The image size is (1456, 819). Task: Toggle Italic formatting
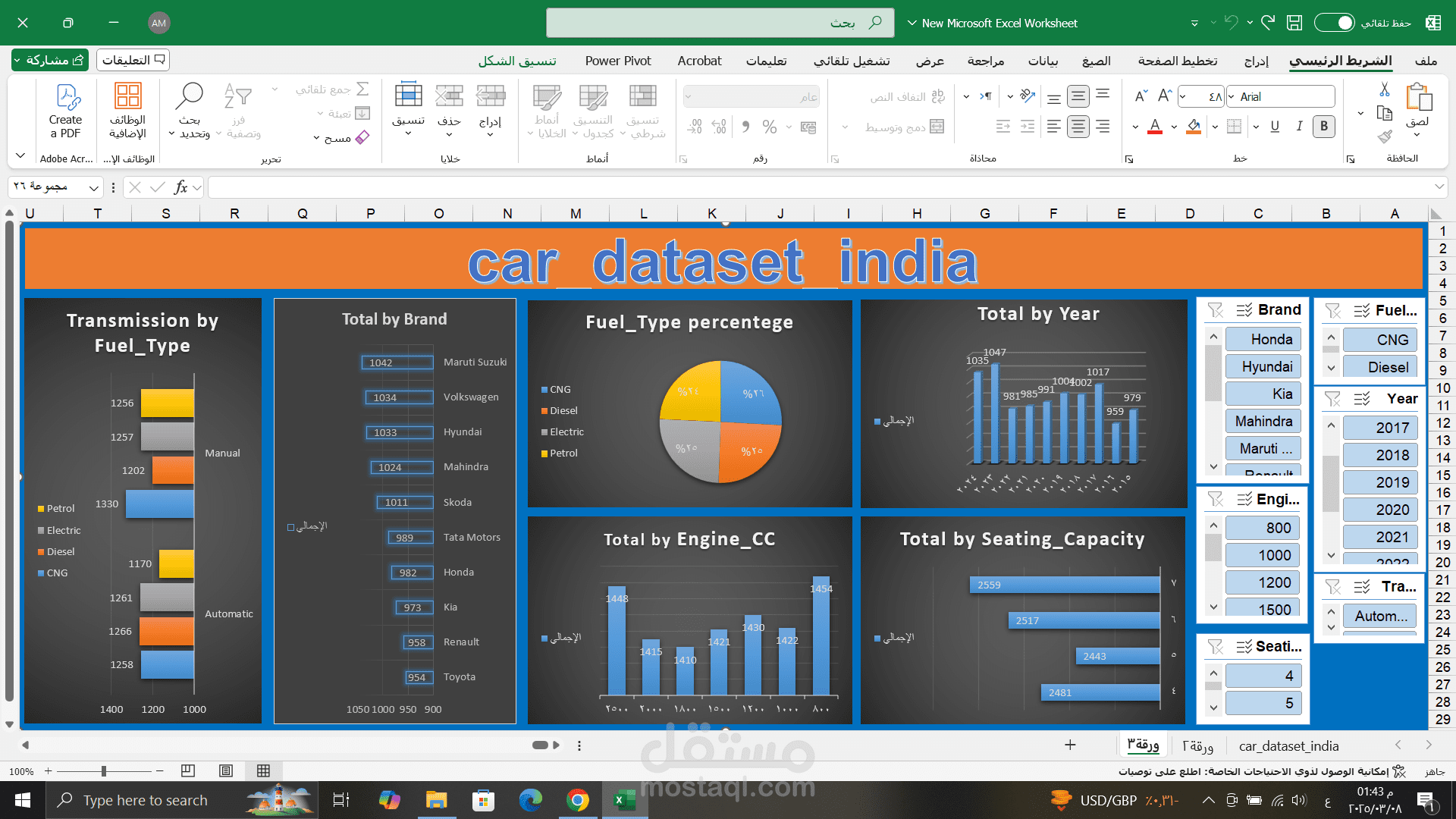pyautogui.click(x=1300, y=127)
